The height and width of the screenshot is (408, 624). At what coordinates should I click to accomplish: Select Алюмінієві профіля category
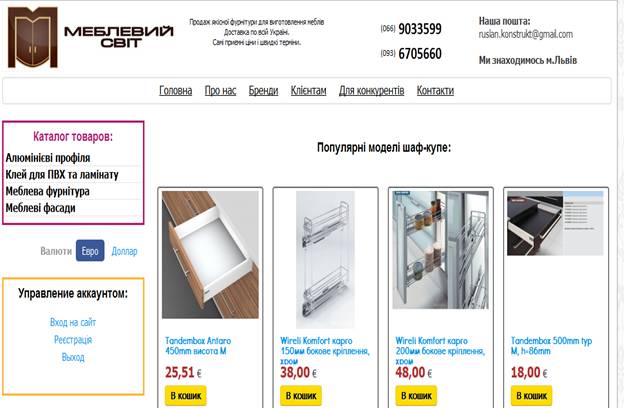click(x=48, y=158)
